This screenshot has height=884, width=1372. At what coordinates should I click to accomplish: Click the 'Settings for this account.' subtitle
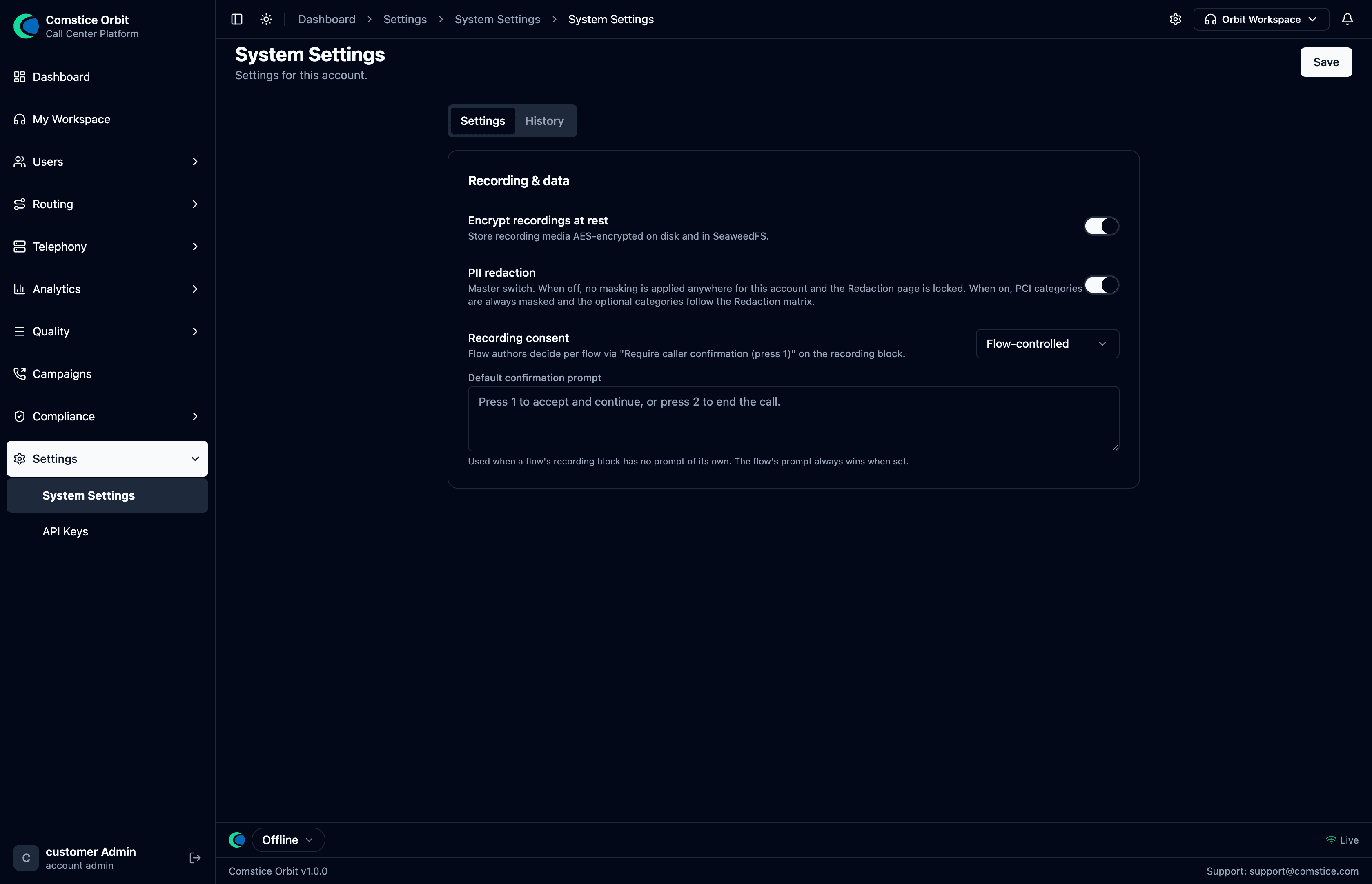301,75
